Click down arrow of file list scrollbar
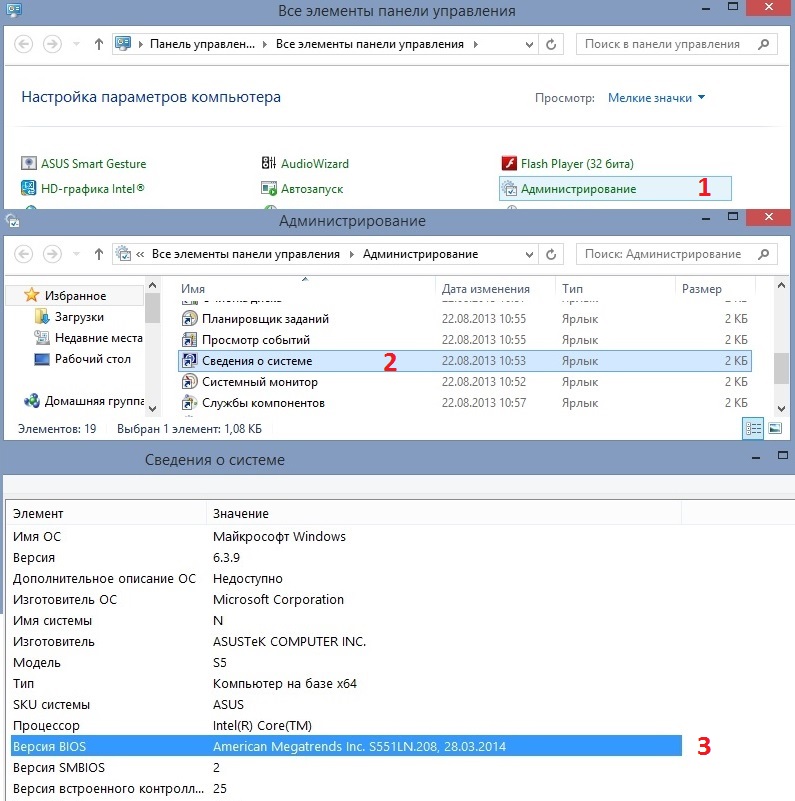Image resolution: width=795 pixels, height=801 pixels. 781,408
